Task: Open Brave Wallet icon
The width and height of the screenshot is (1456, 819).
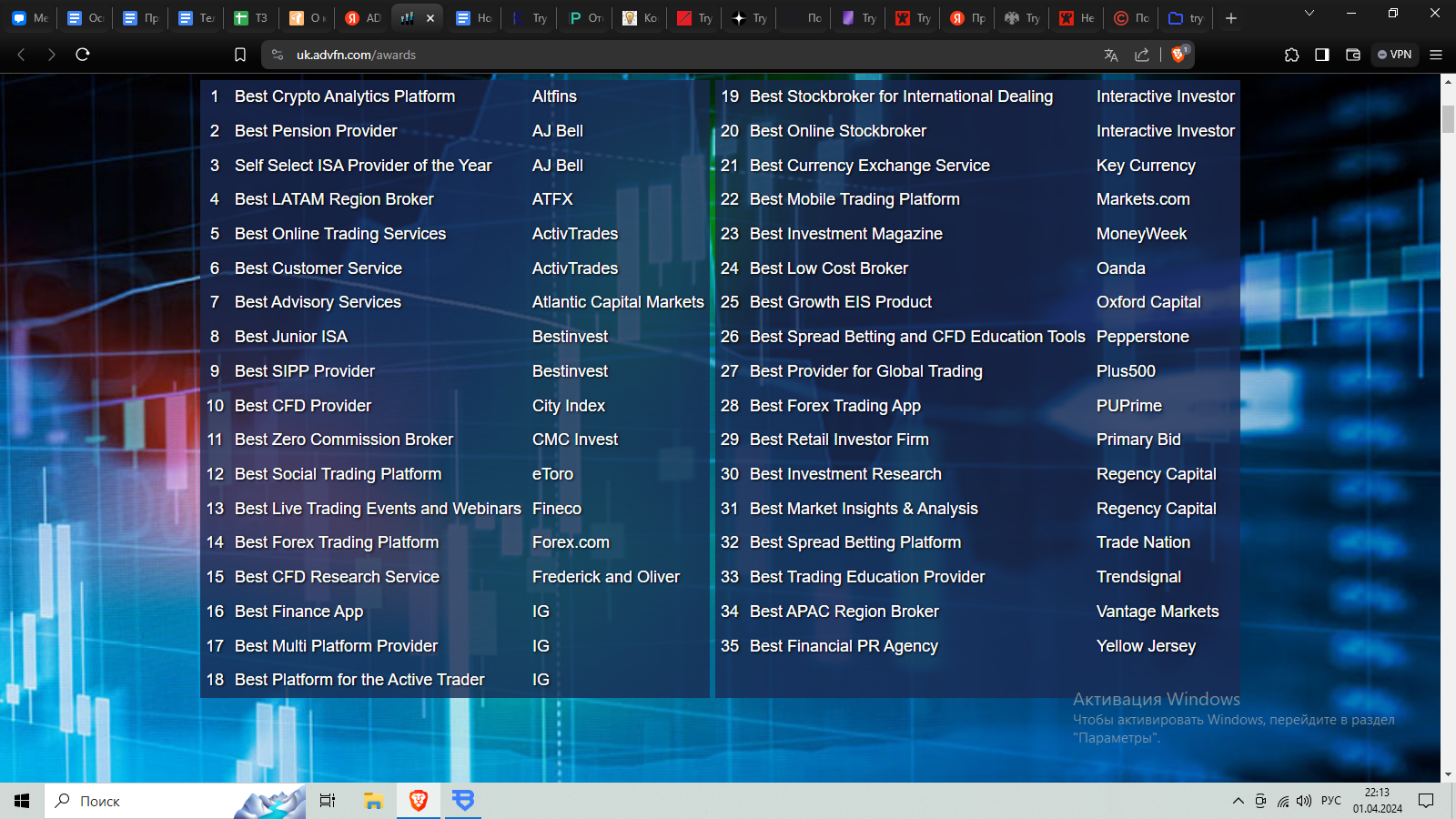Action: coord(1353,55)
